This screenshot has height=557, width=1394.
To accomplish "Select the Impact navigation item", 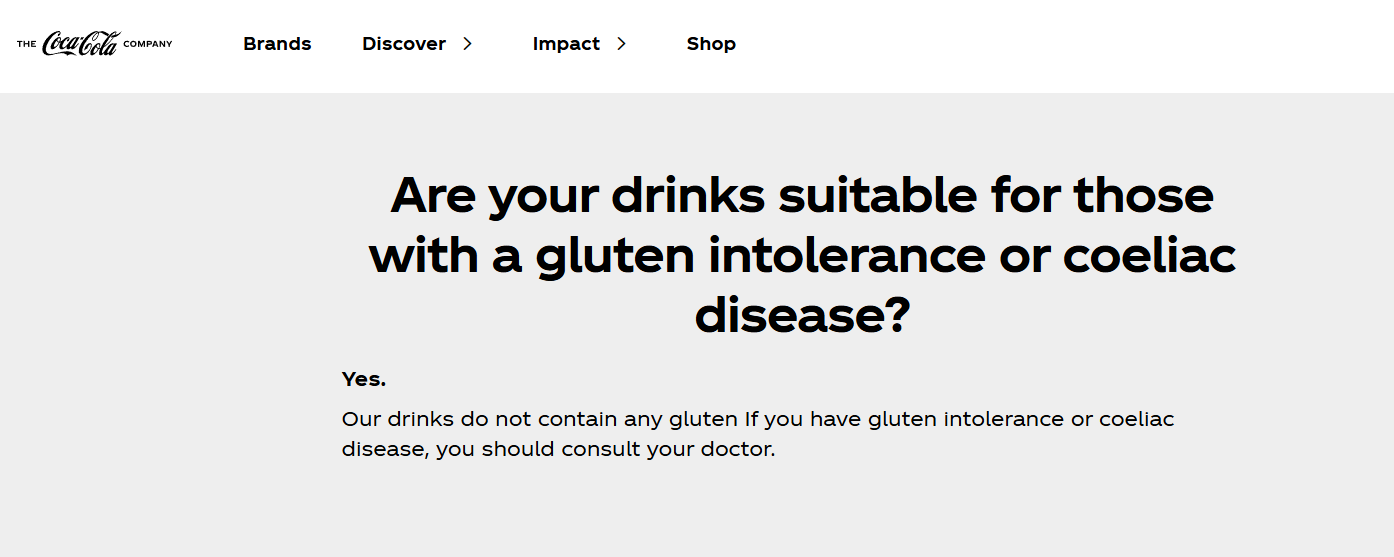I will pos(566,44).
